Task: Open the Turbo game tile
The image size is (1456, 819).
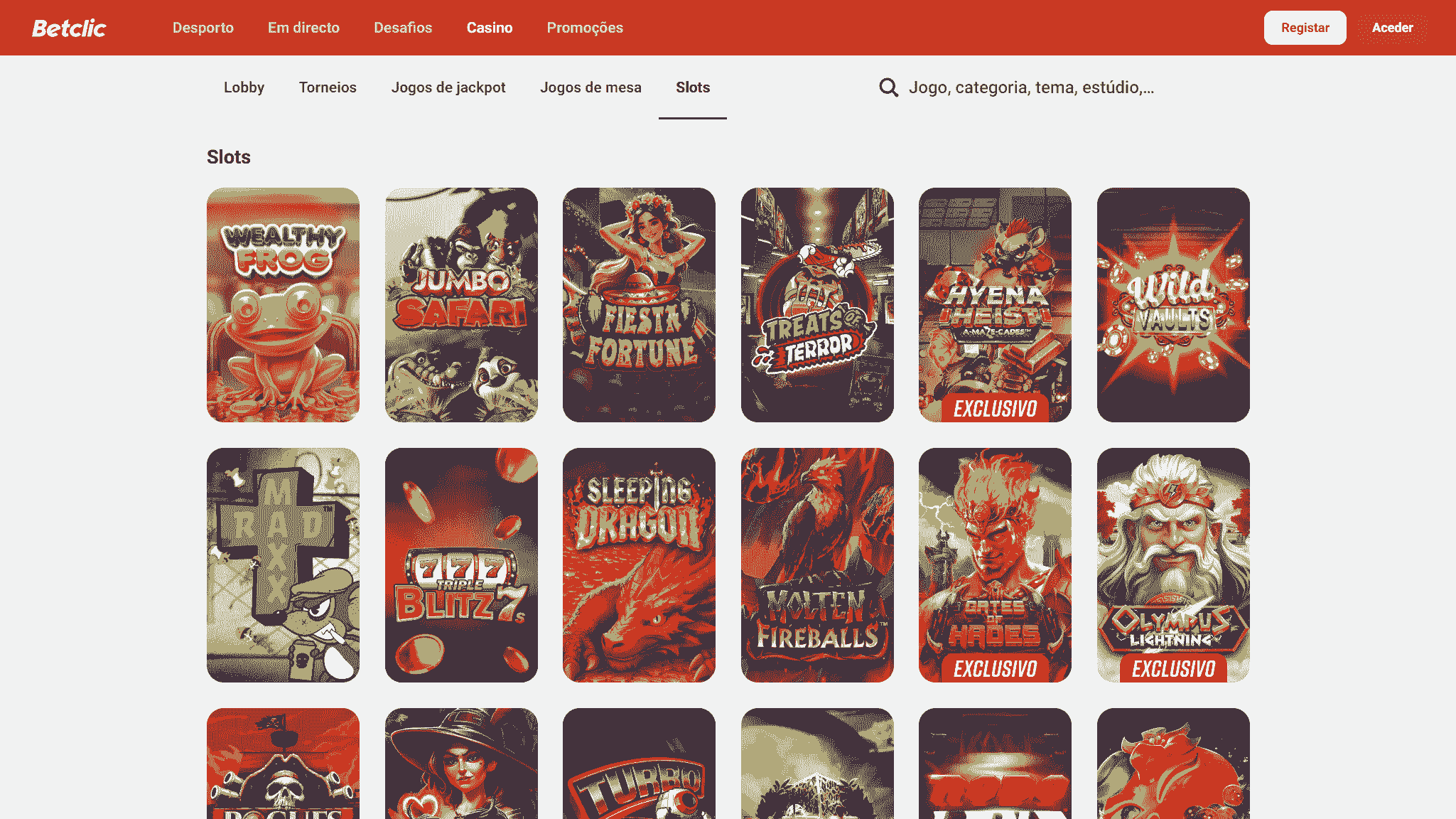Action: [x=639, y=764]
